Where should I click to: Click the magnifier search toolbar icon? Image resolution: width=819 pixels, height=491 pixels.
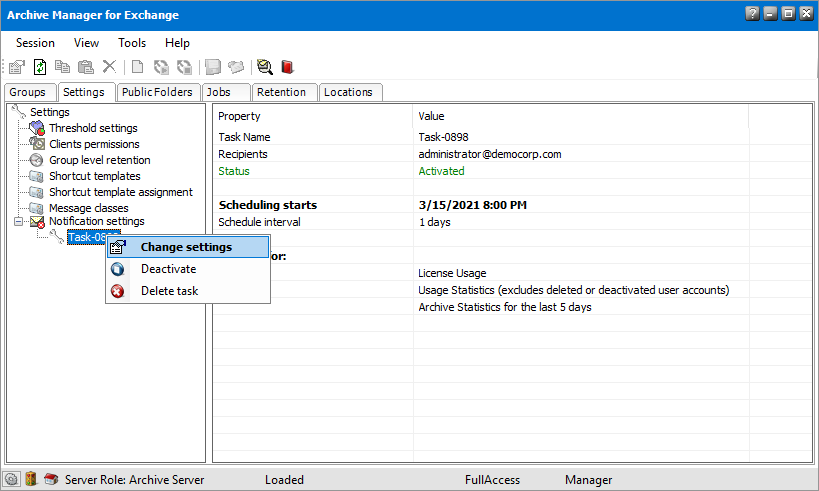click(265, 67)
